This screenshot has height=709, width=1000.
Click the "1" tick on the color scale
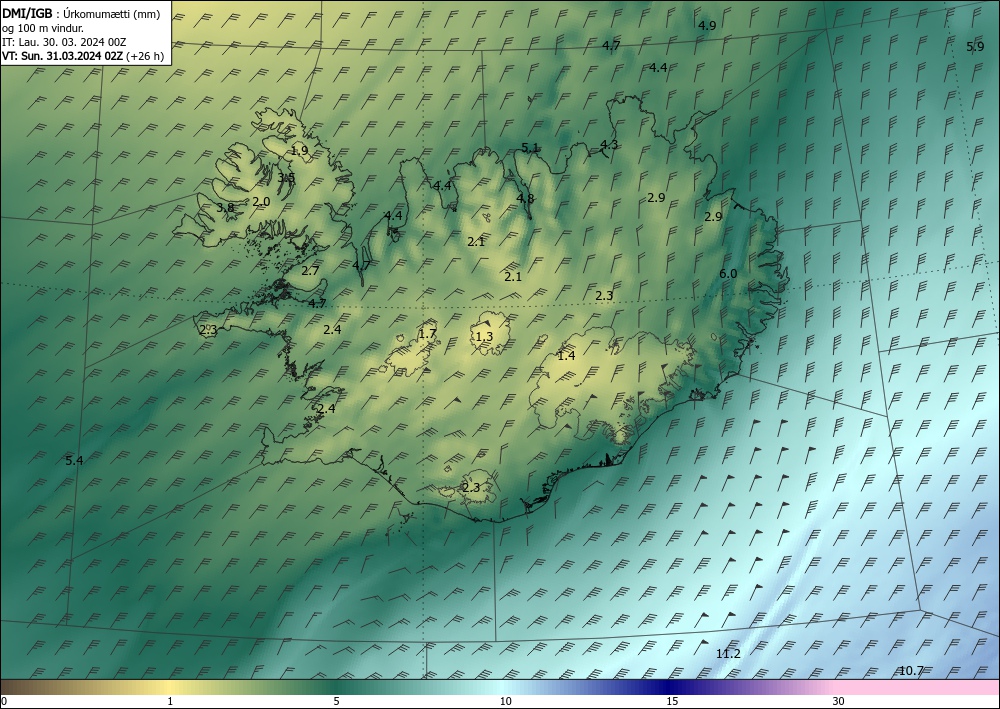170,701
